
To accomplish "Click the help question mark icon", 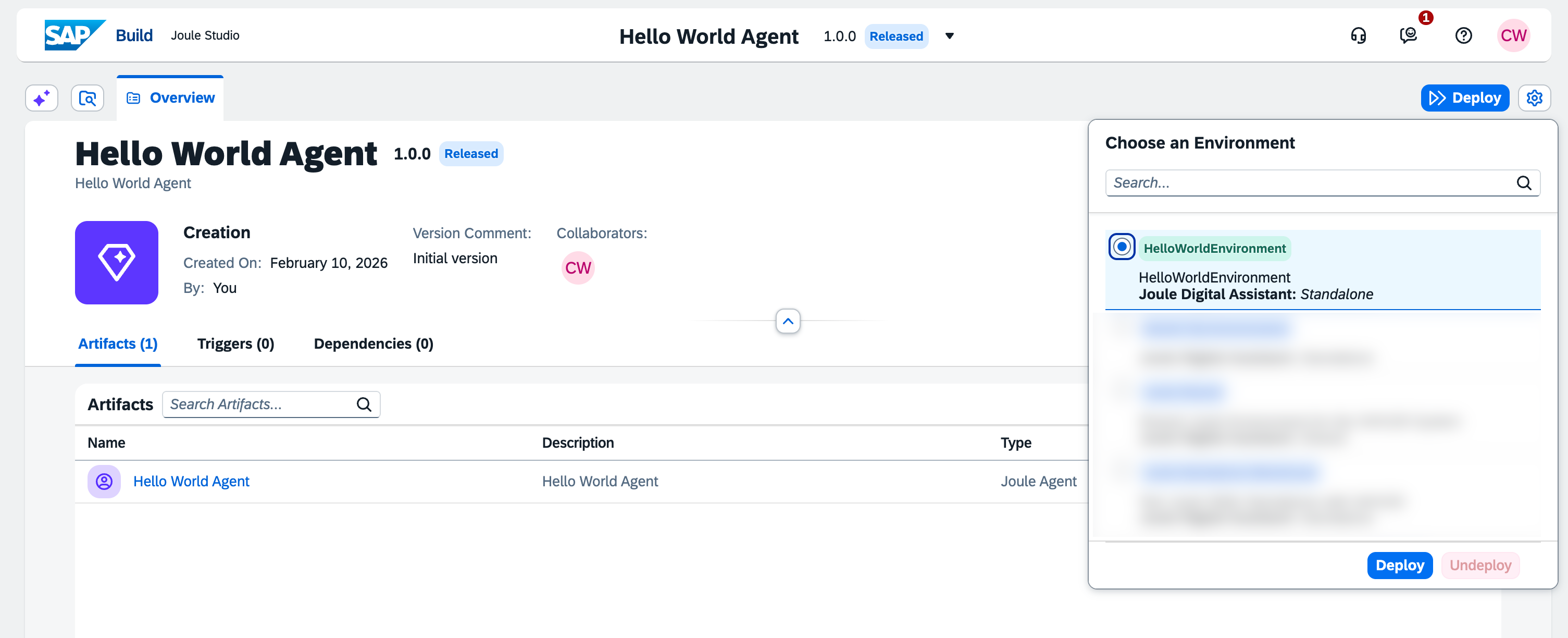I will (x=1463, y=36).
